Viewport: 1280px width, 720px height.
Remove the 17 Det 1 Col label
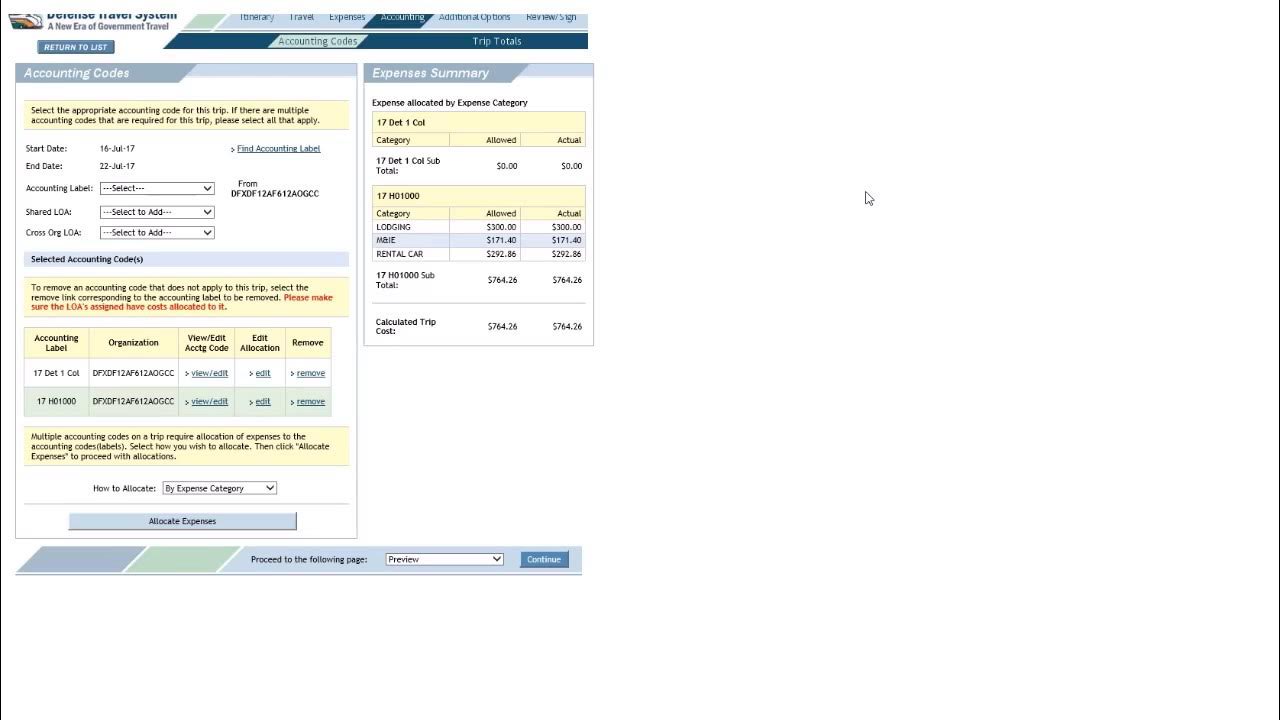tap(311, 373)
